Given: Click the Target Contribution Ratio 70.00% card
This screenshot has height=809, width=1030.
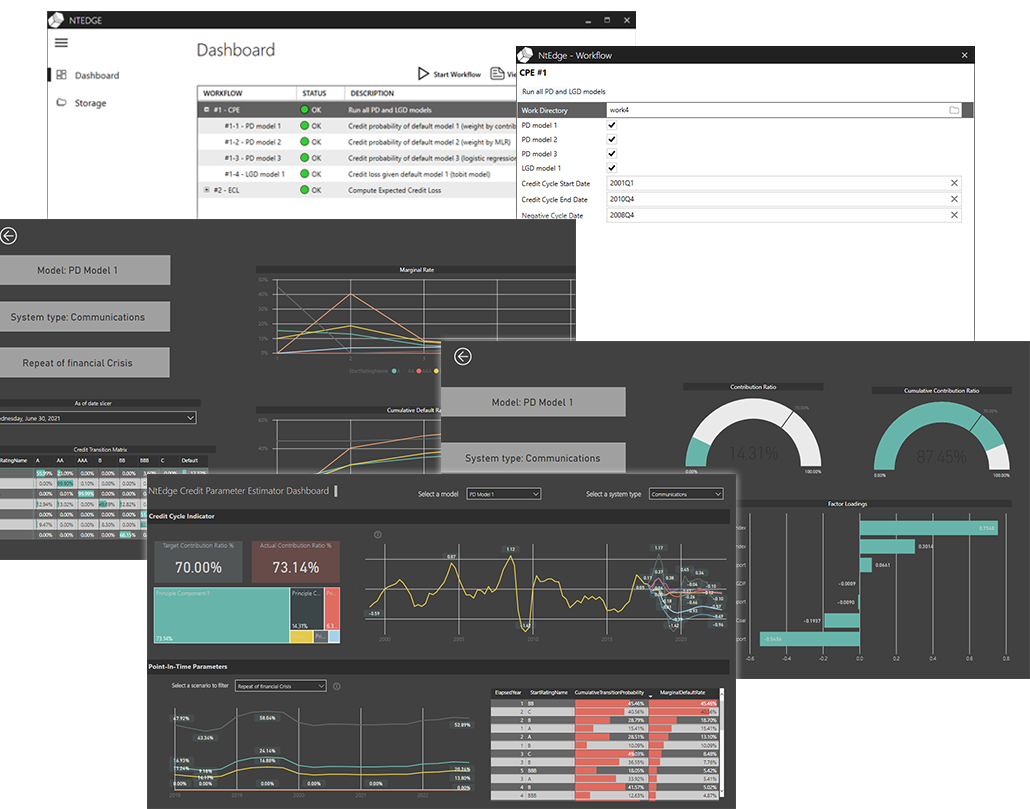Looking at the screenshot, I should click(198, 561).
